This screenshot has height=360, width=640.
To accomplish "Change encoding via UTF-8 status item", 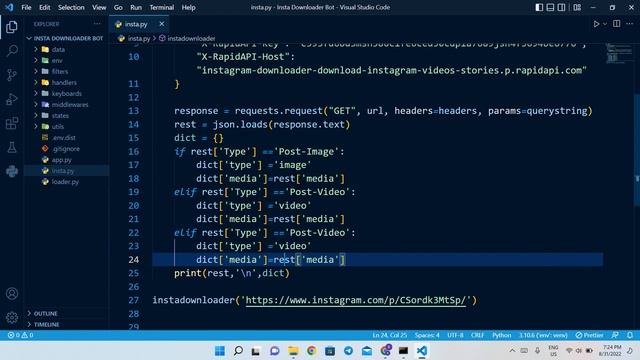I will click(455, 335).
